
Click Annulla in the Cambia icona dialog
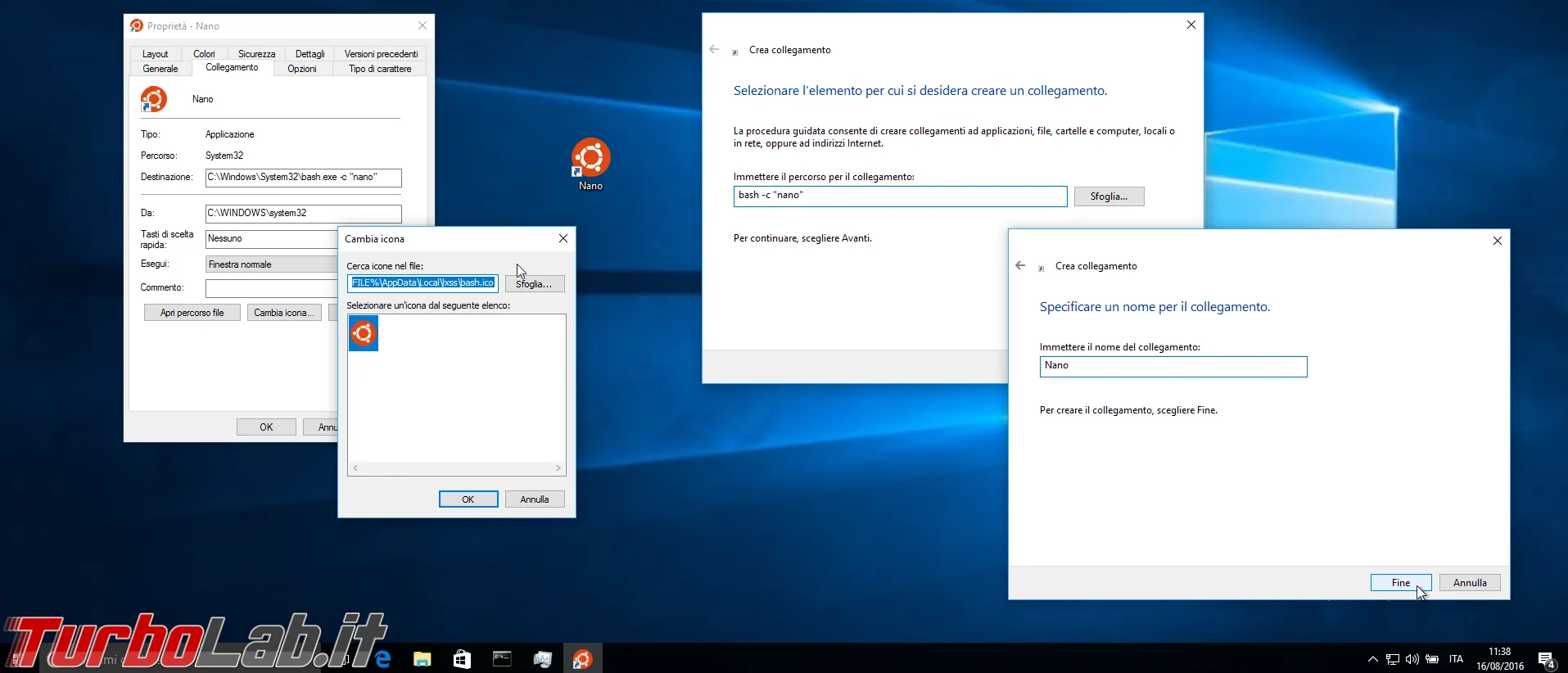535,499
